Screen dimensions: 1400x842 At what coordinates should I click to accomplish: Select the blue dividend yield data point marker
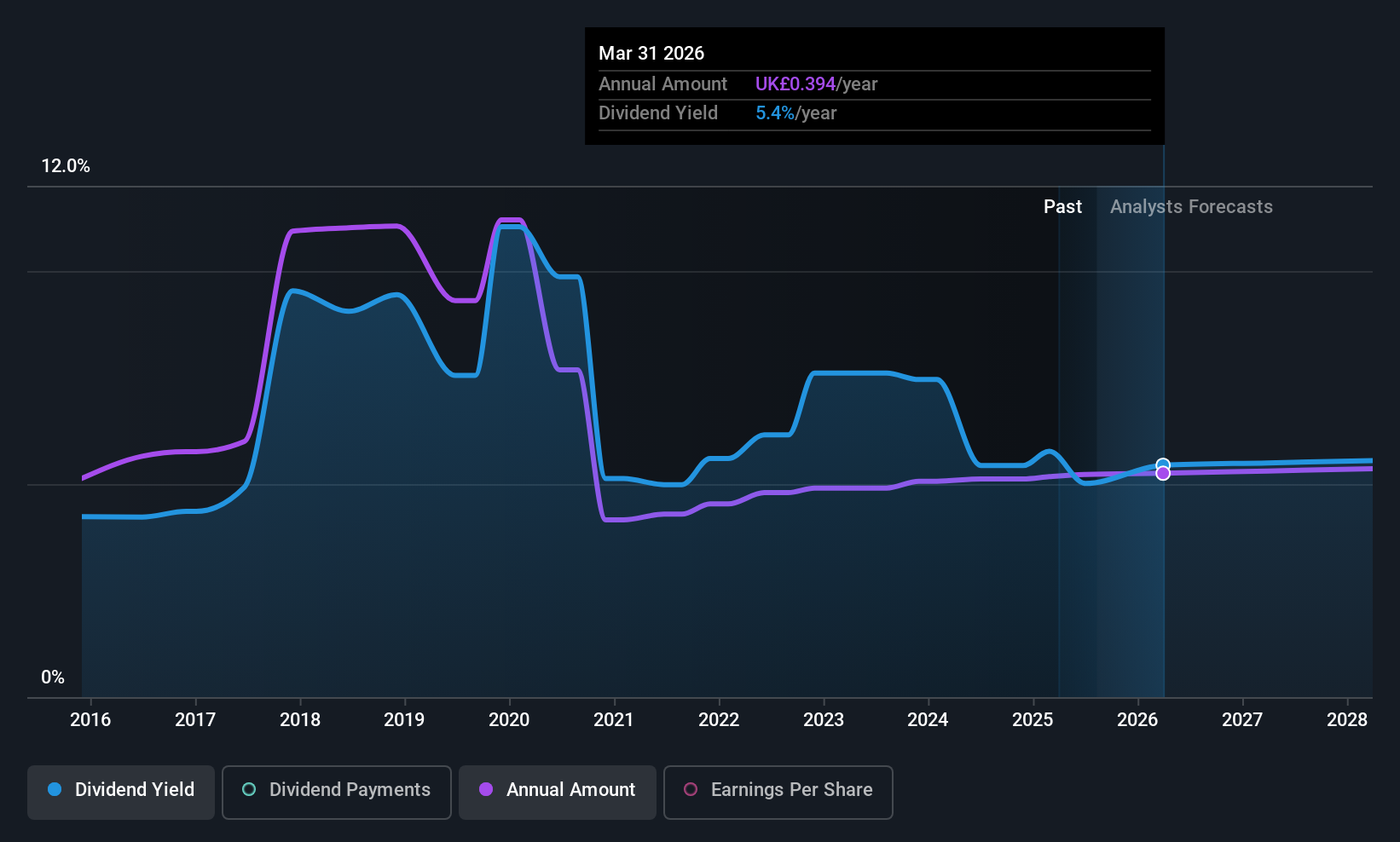point(1163,465)
